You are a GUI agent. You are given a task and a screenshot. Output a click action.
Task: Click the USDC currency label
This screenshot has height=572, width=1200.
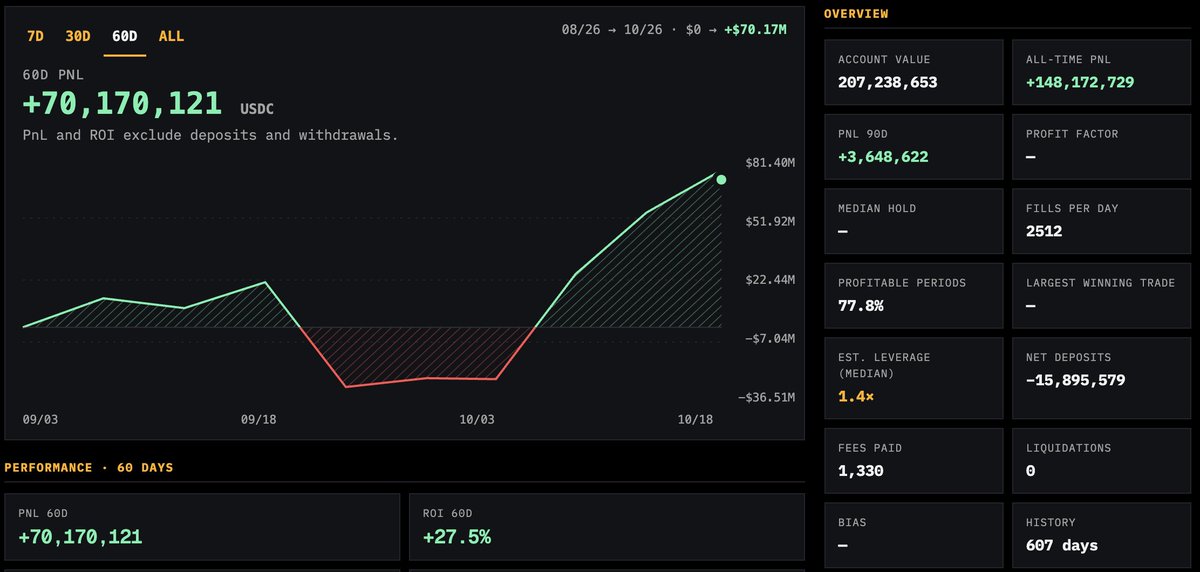(257, 108)
